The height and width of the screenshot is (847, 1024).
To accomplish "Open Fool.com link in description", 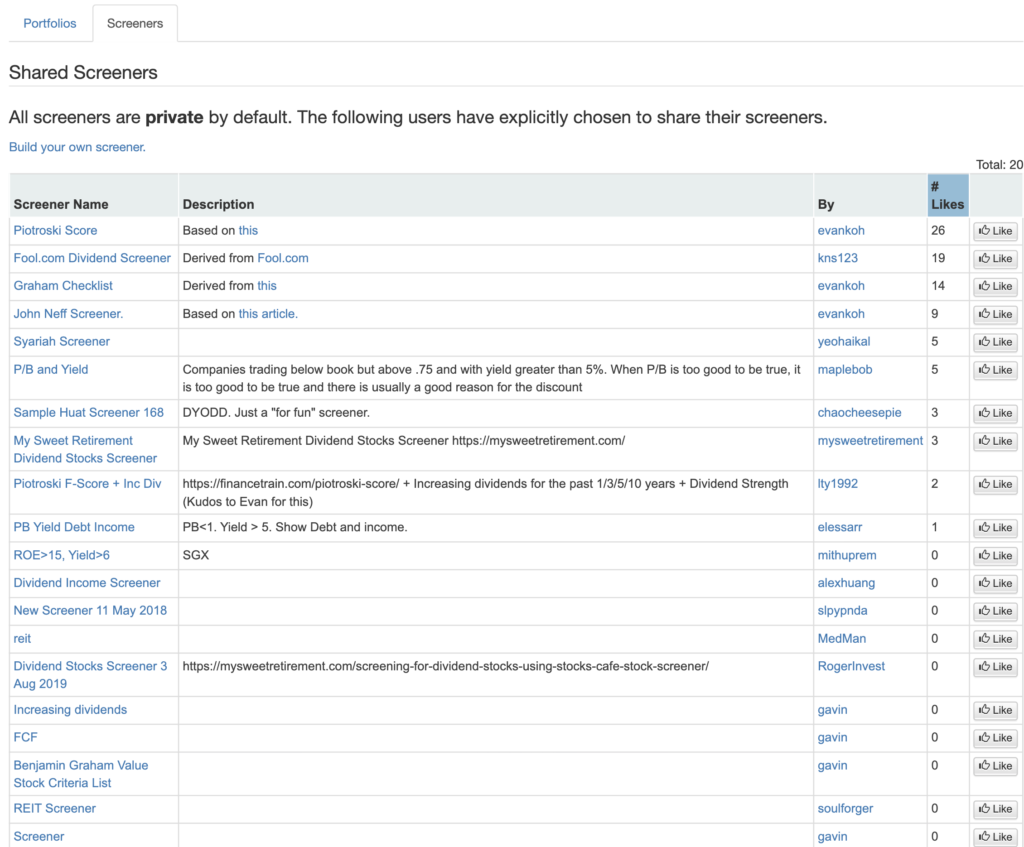I will pos(283,258).
